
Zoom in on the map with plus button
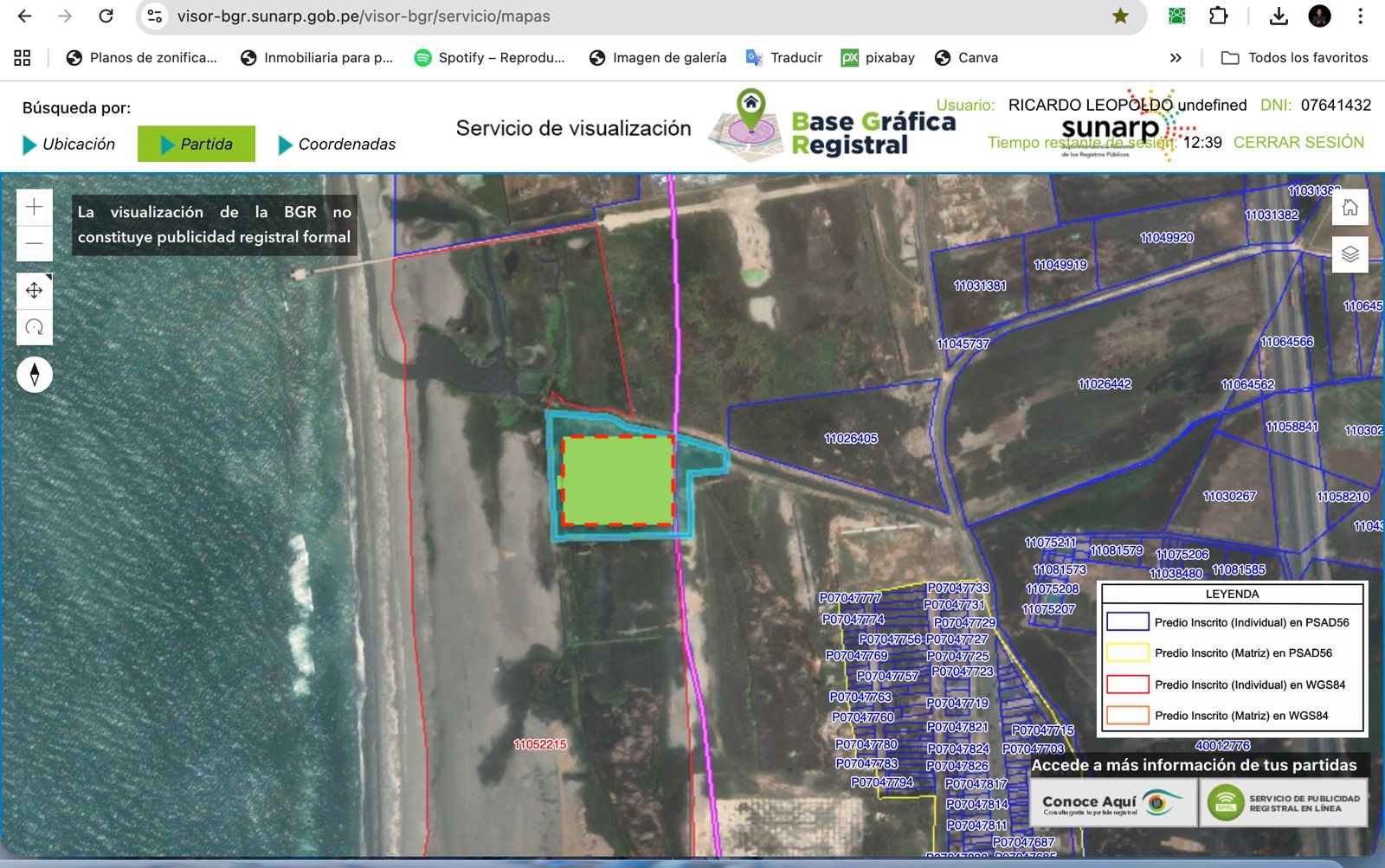(35, 207)
